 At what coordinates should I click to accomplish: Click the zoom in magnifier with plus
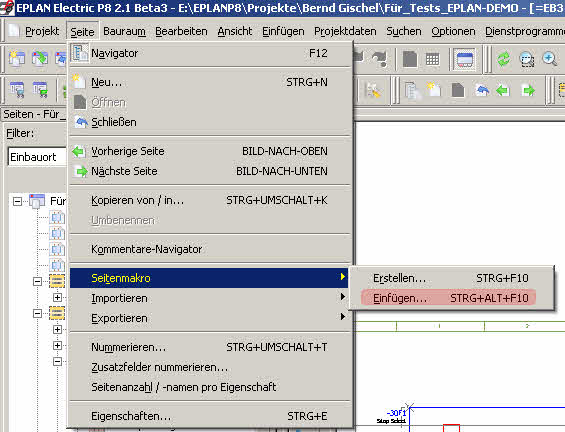point(550,59)
